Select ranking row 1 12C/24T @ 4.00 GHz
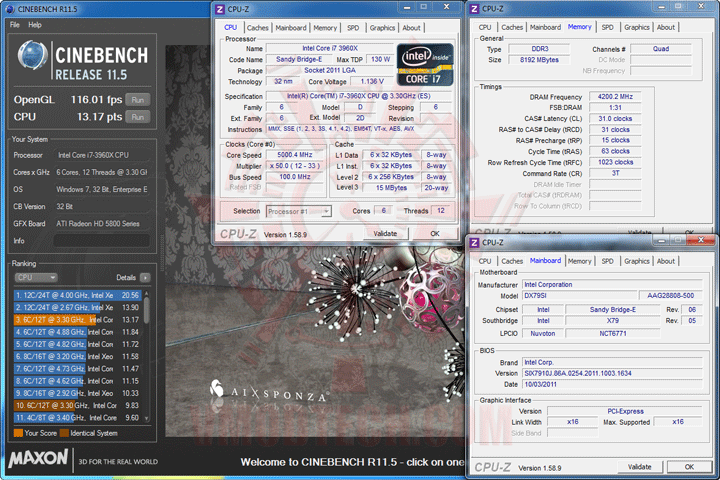This screenshot has width=720, height=480. coord(78,295)
